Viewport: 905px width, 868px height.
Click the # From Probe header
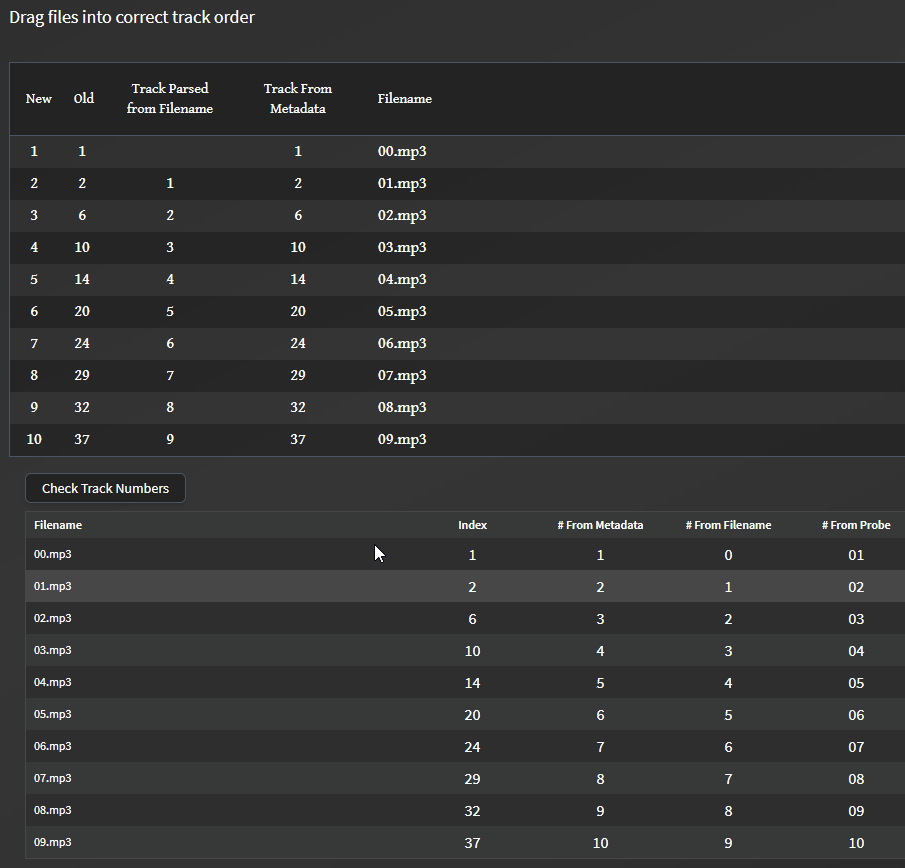tap(856, 525)
